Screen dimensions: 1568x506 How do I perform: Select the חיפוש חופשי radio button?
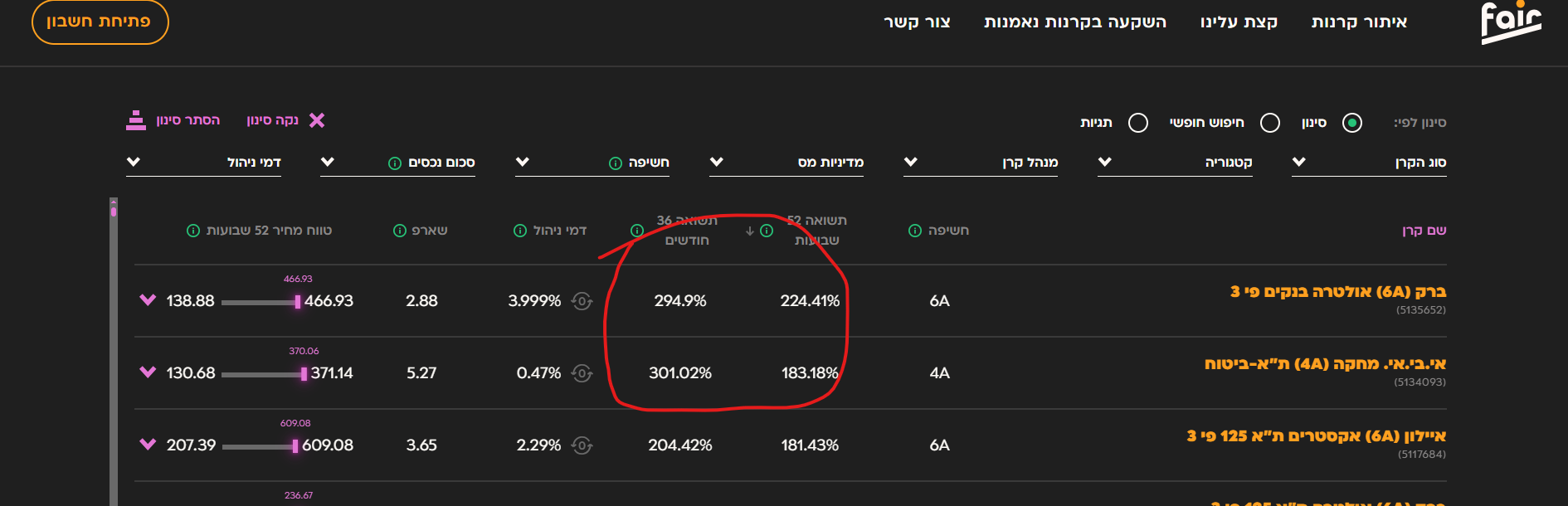tap(1269, 122)
